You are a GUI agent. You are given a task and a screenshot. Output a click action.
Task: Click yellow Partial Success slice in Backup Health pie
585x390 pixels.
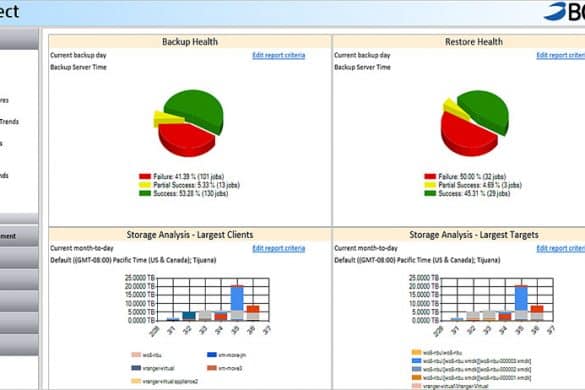(166, 119)
